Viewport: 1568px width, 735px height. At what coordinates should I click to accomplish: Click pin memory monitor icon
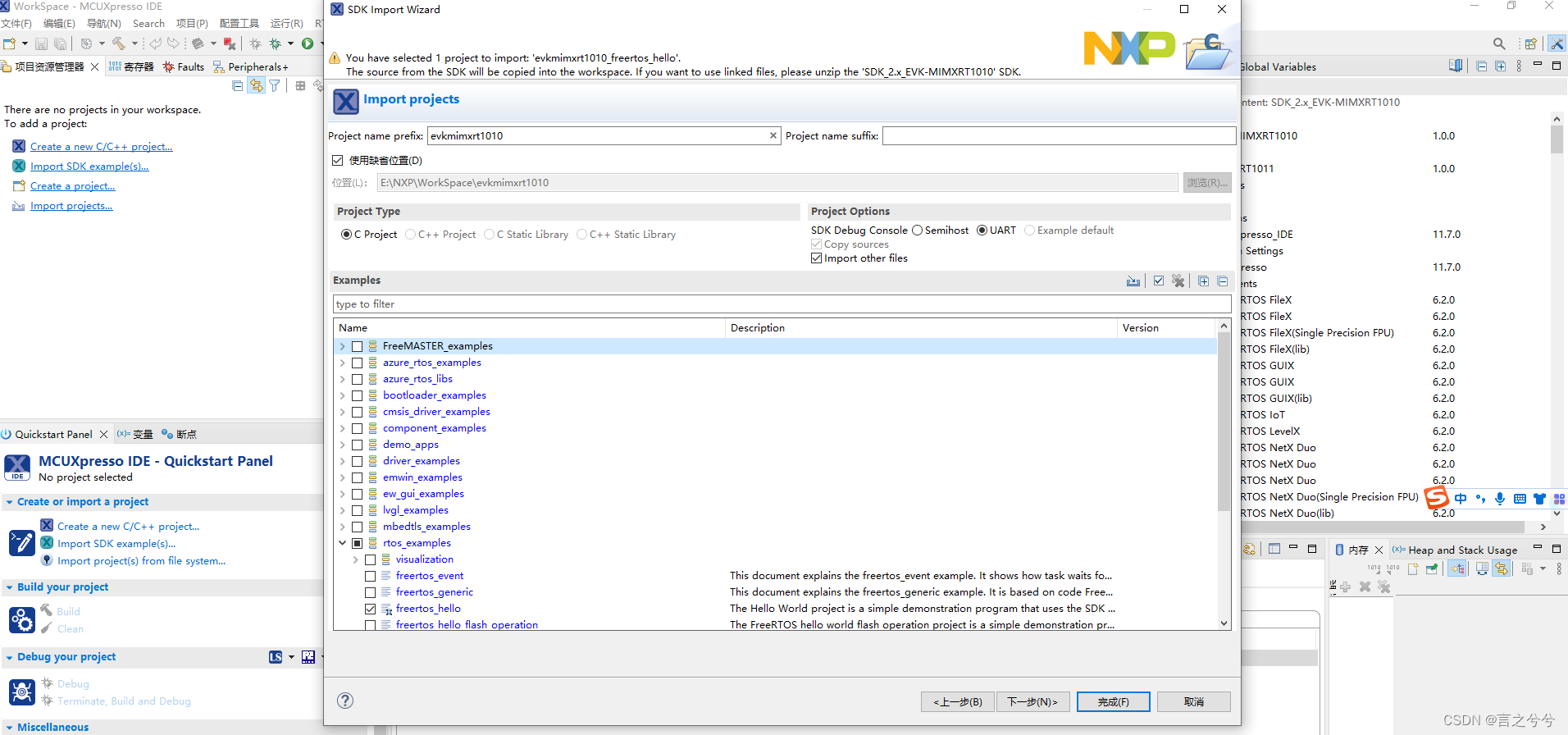coord(1432,568)
